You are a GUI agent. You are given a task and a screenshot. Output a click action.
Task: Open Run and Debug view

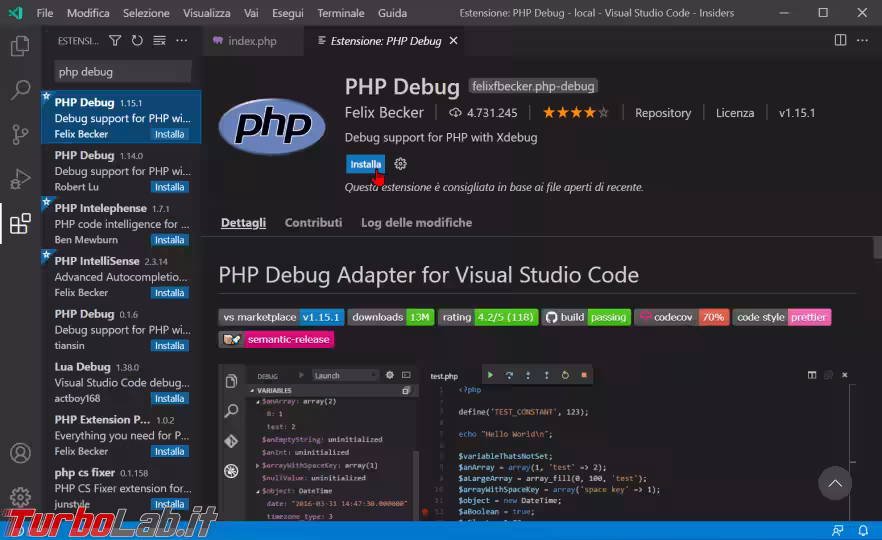click(x=20, y=178)
